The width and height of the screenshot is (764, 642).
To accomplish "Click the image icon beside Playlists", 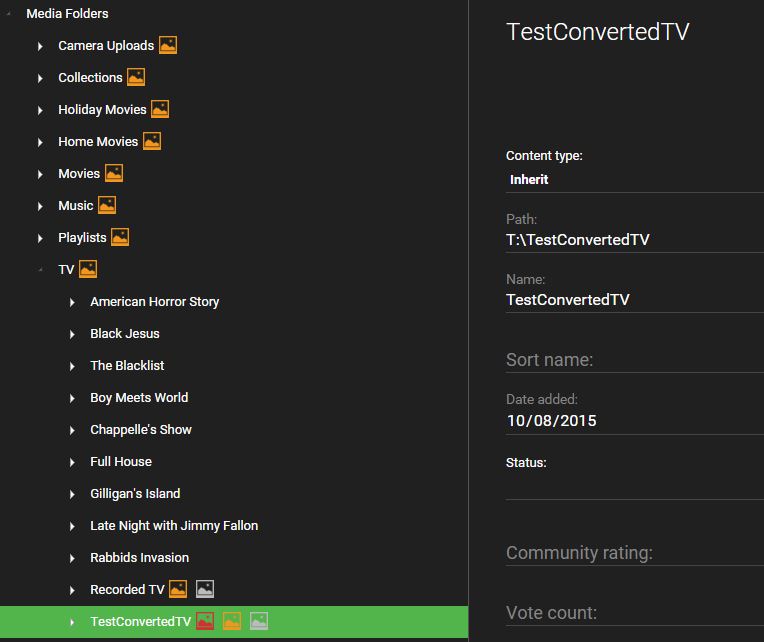I will (x=120, y=237).
